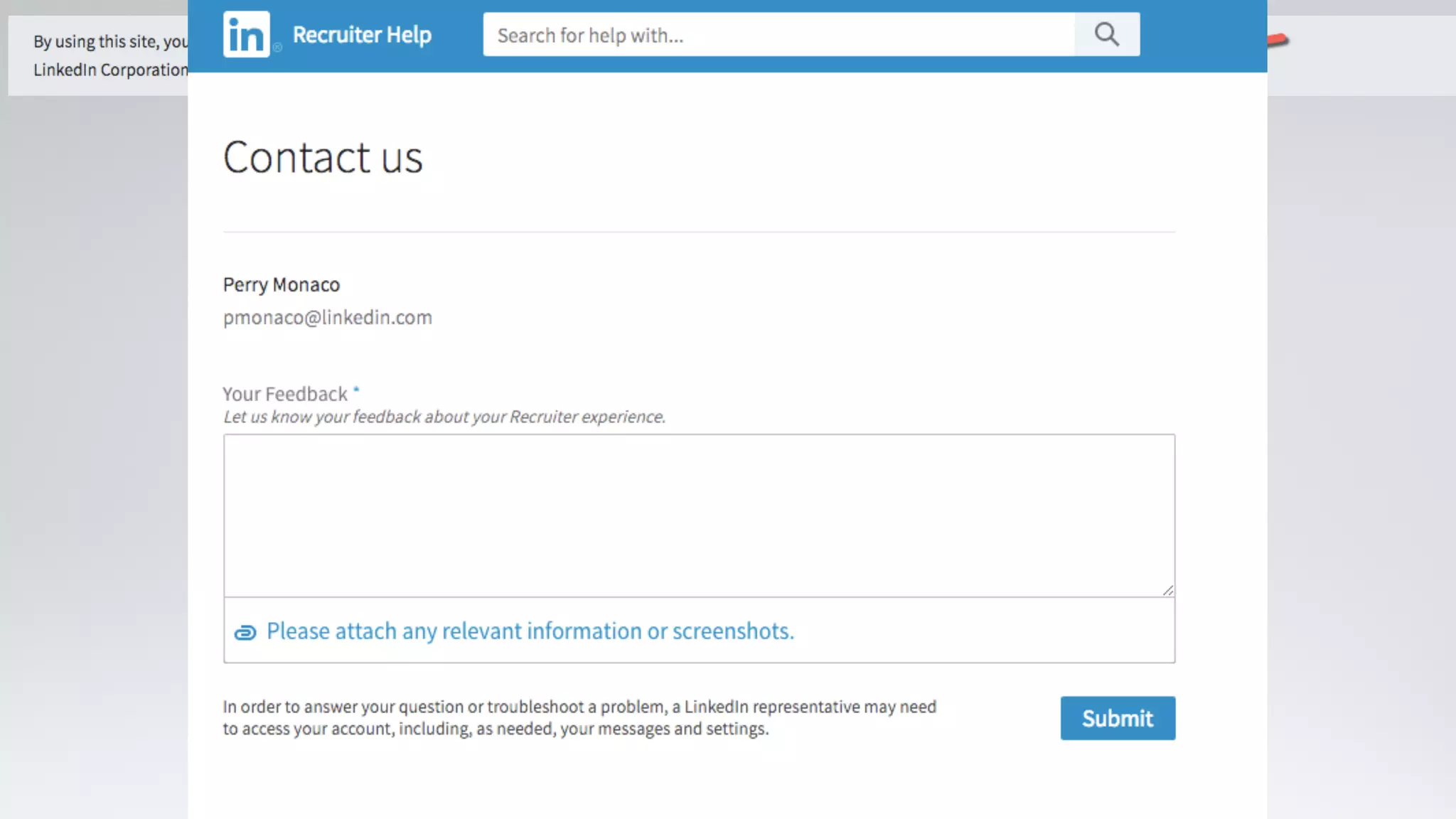Click the LinkedIn "in" logo
Viewport: 1456px width, 819px height.
coord(246,34)
